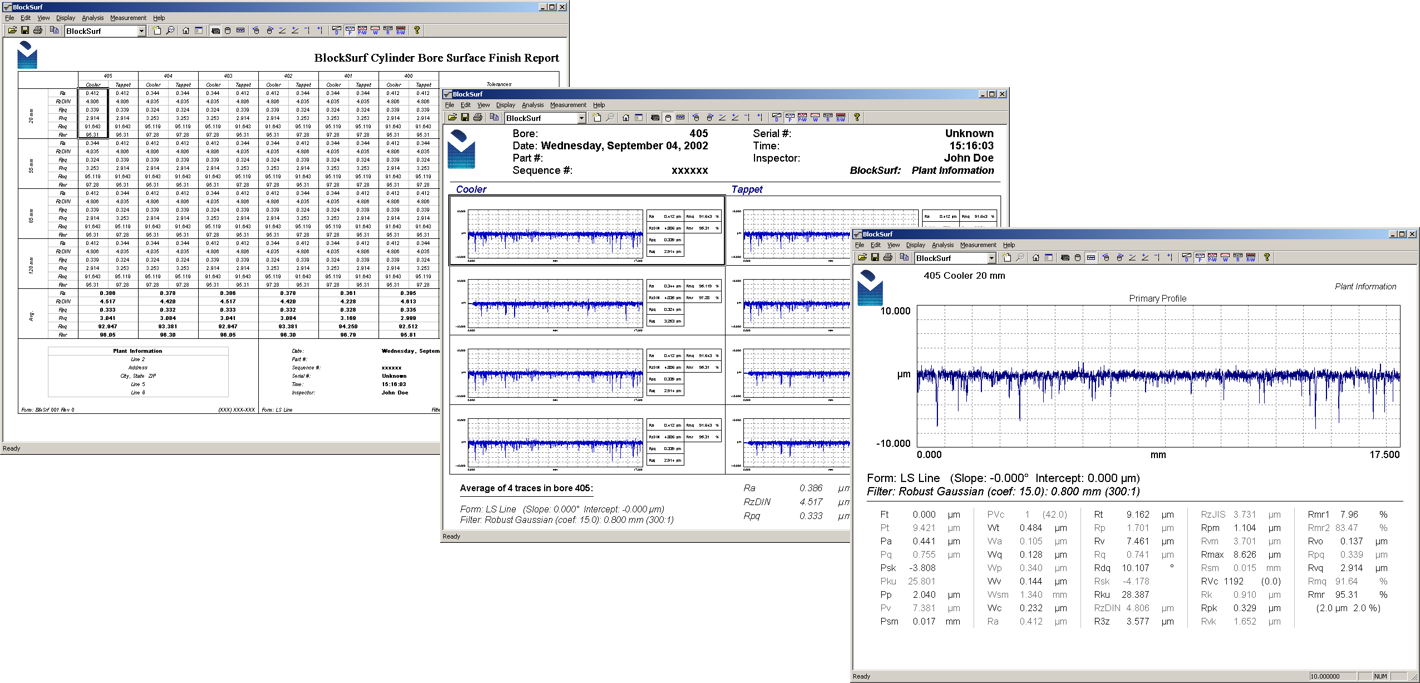Screen dimensions: 1420x683
Task: Click the Wt 0.484 parameter value
Action: pyautogui.click(x=1031, y=527)
